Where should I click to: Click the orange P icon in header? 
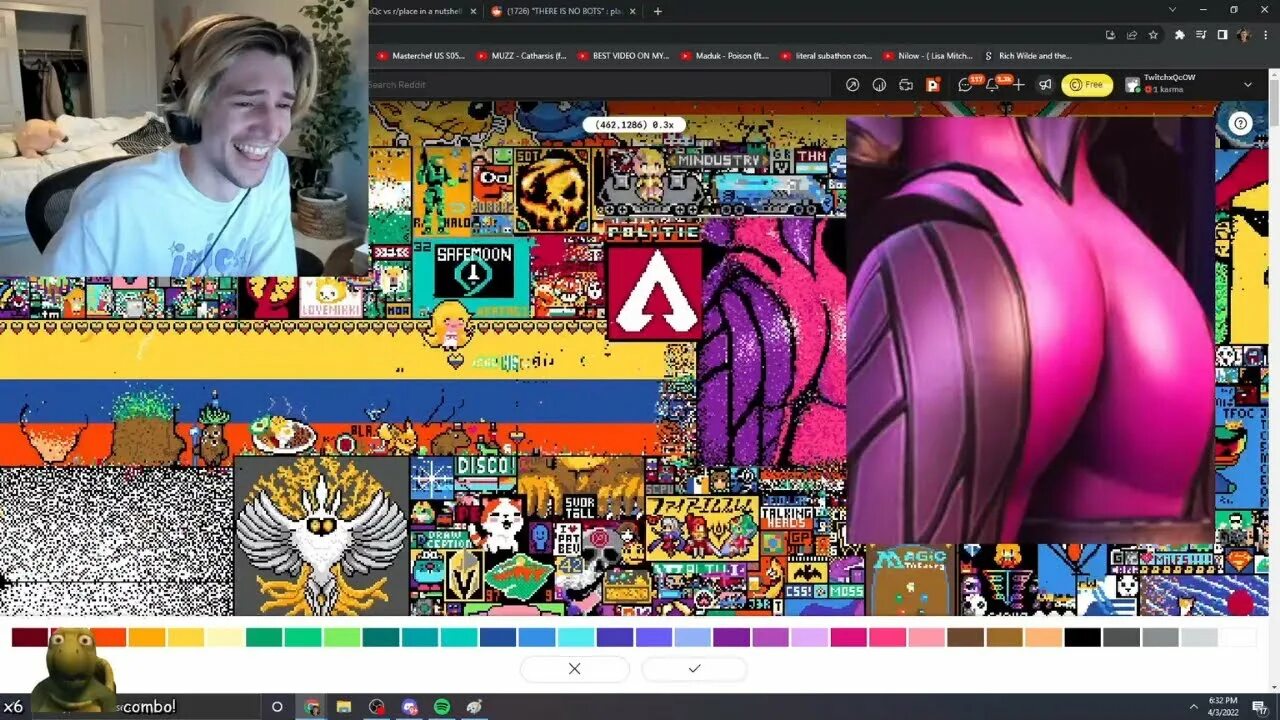coord(933,85)
